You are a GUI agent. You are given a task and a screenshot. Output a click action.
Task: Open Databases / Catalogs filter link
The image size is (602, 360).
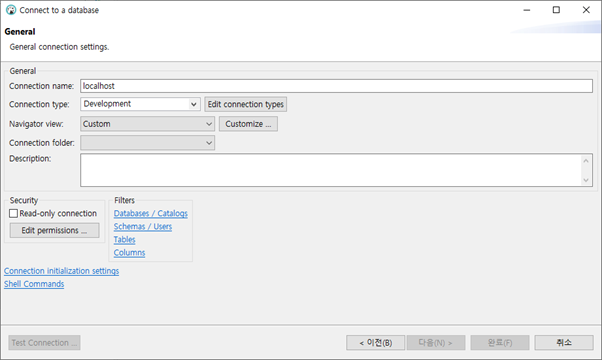(x=150, y=213)
